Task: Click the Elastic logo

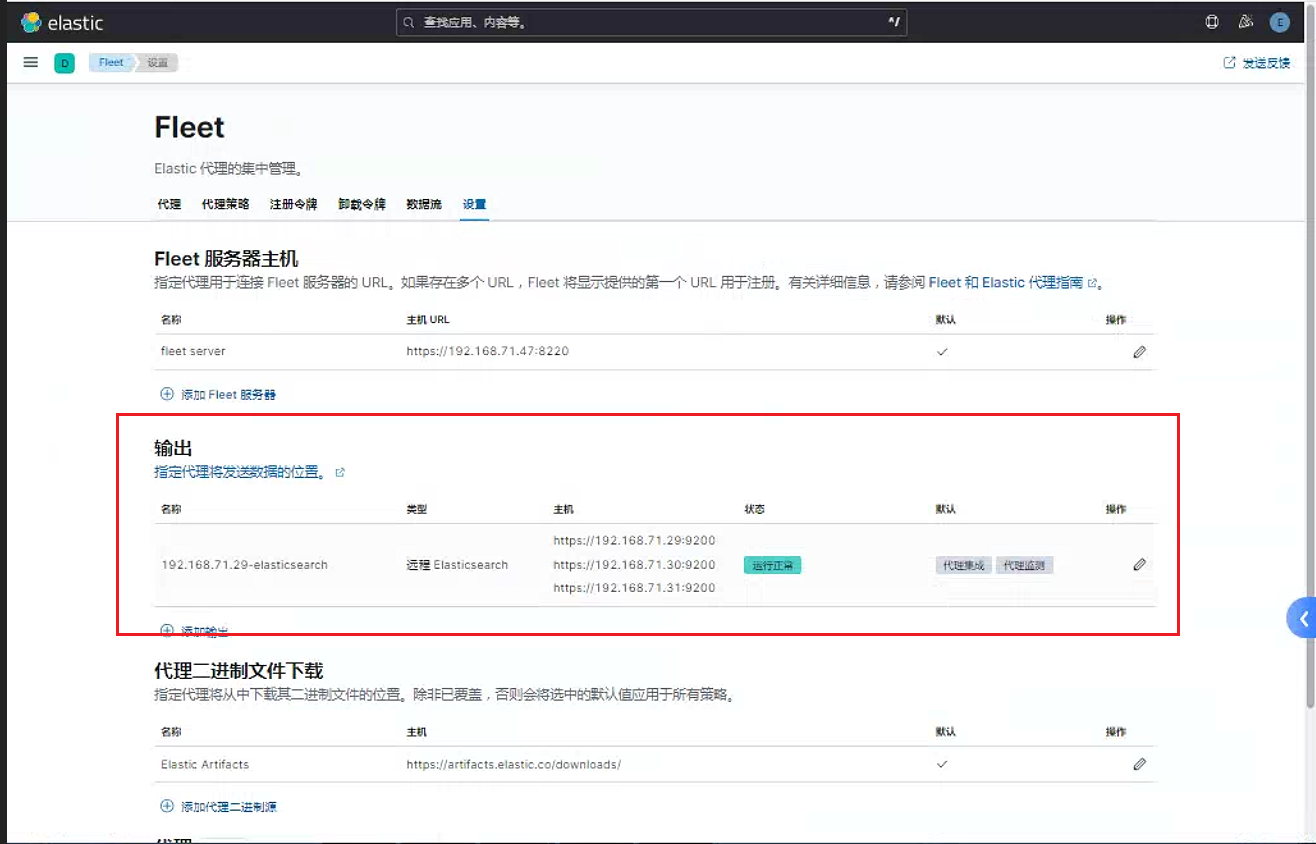Action: [61, 22]
